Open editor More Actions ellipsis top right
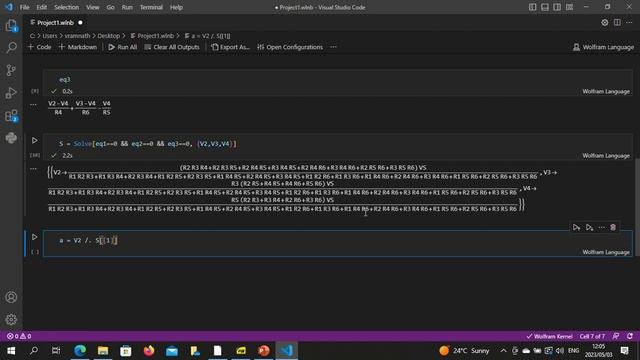 click(629, 23)
